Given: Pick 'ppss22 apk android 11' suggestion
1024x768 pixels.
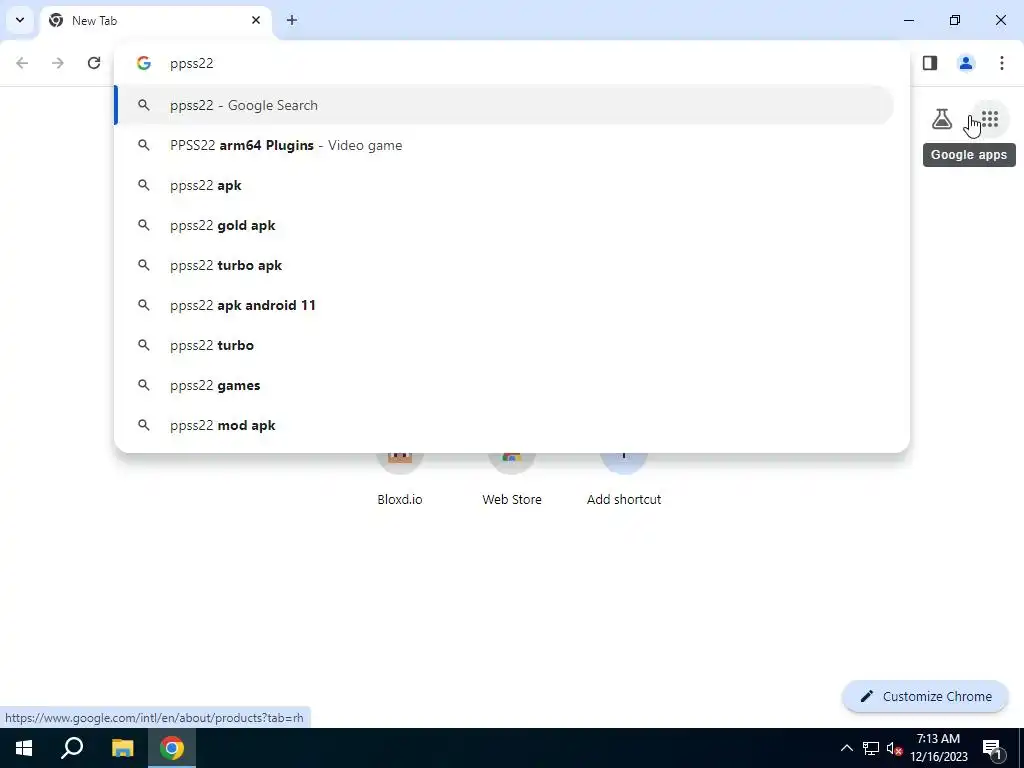Looking at the screenshot, I should 504,305.
